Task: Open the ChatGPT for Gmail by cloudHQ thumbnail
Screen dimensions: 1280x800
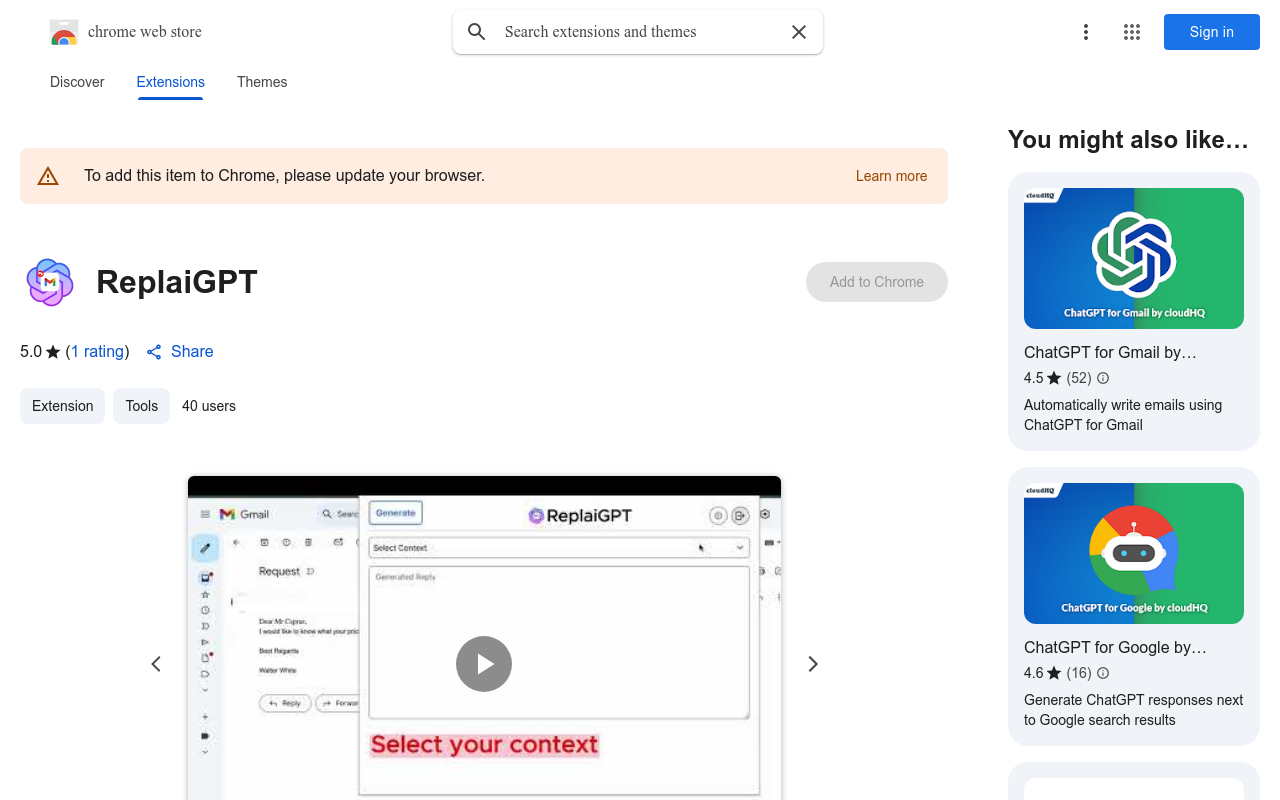Action: (x=1134, y=258)
